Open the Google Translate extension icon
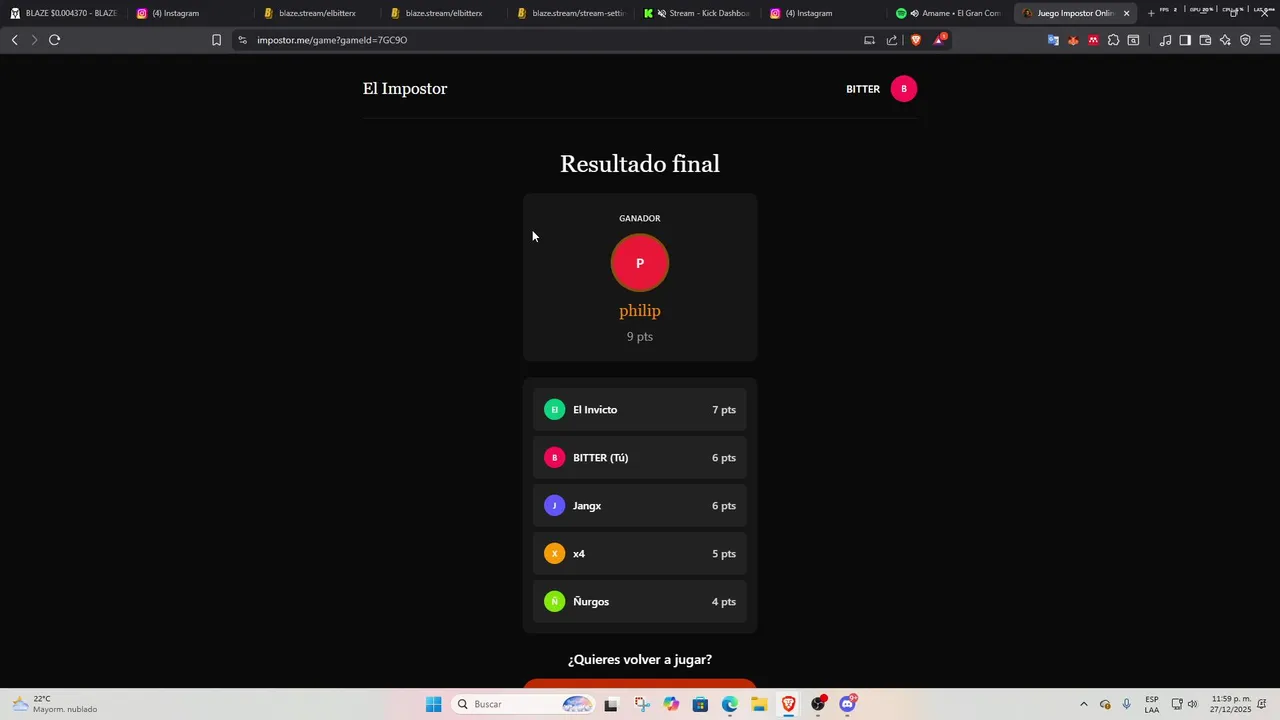 point(1053,40)
